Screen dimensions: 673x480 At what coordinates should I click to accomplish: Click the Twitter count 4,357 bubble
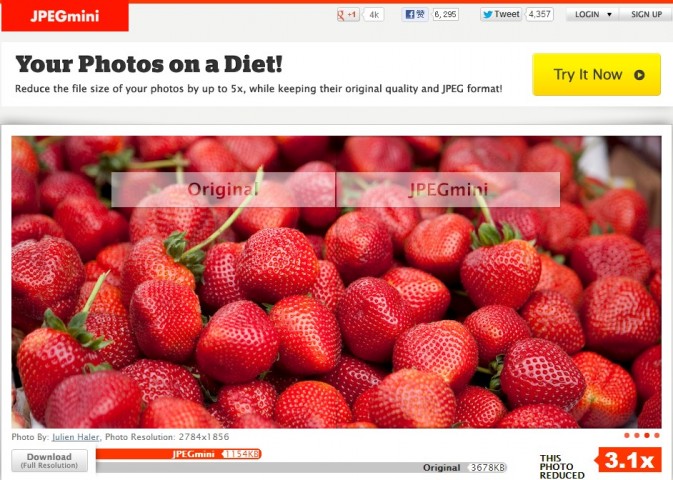click(x=540, y=14)
